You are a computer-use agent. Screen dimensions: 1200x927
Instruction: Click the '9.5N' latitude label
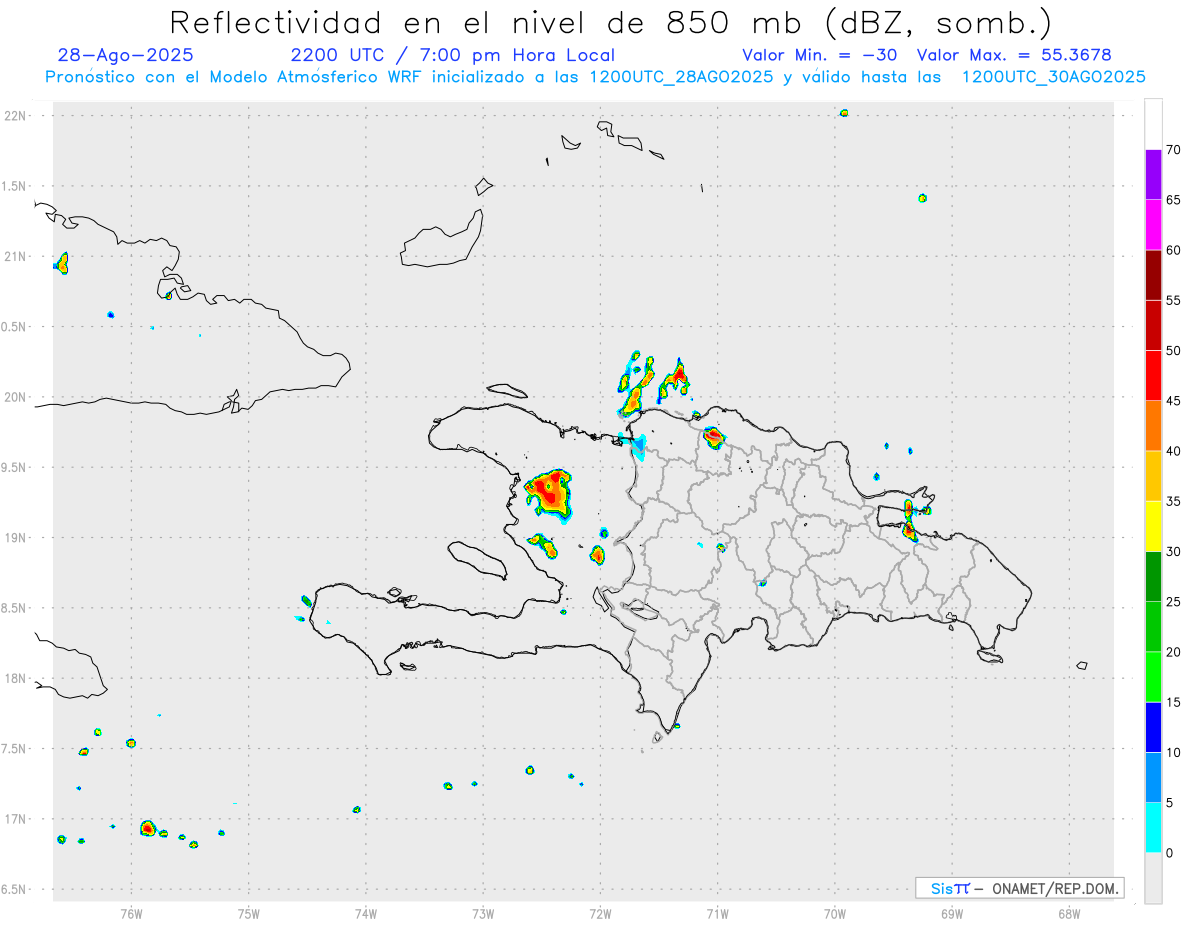click(x=15, y=468)
